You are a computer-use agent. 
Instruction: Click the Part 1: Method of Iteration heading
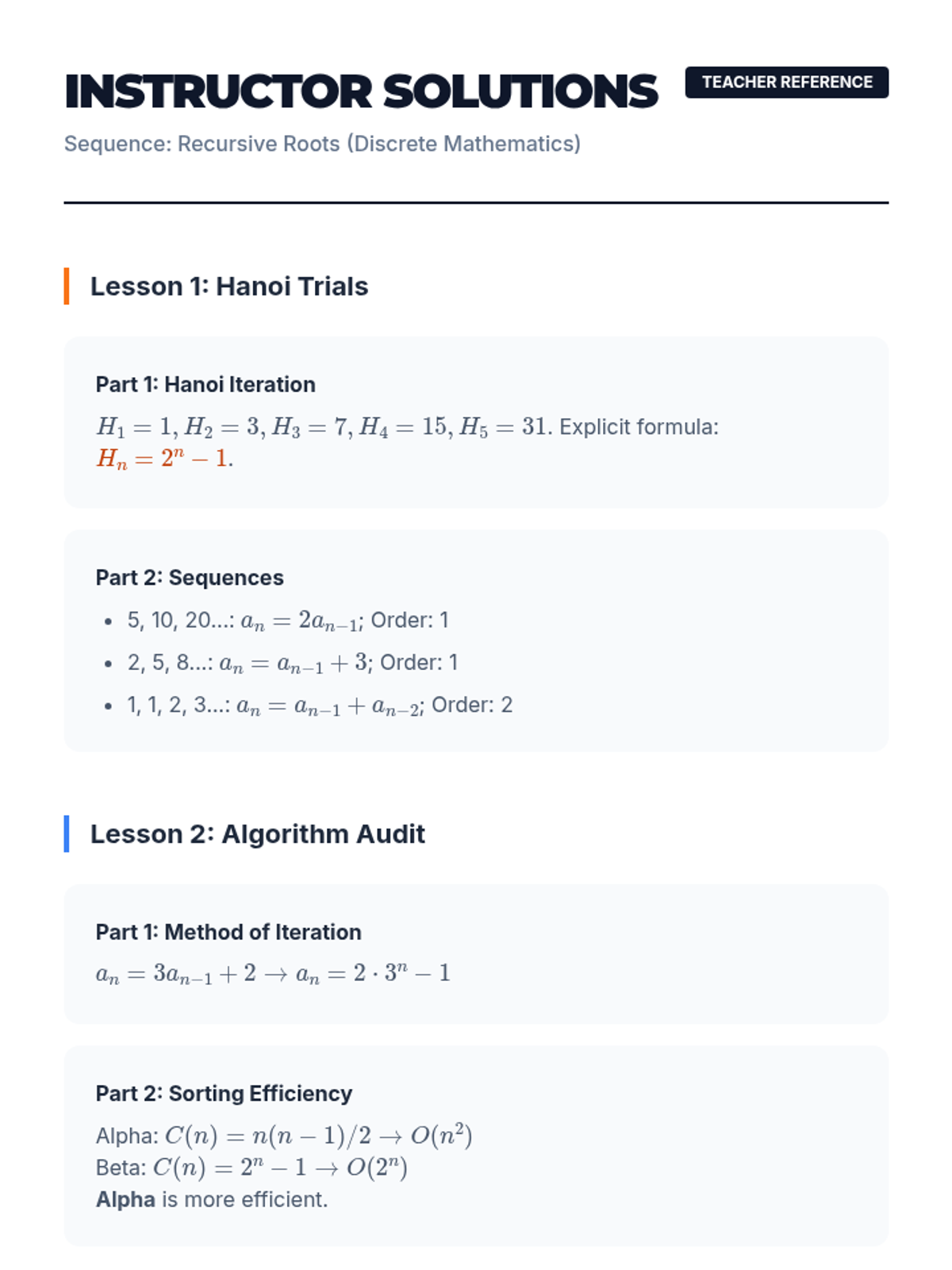[228, 932]
